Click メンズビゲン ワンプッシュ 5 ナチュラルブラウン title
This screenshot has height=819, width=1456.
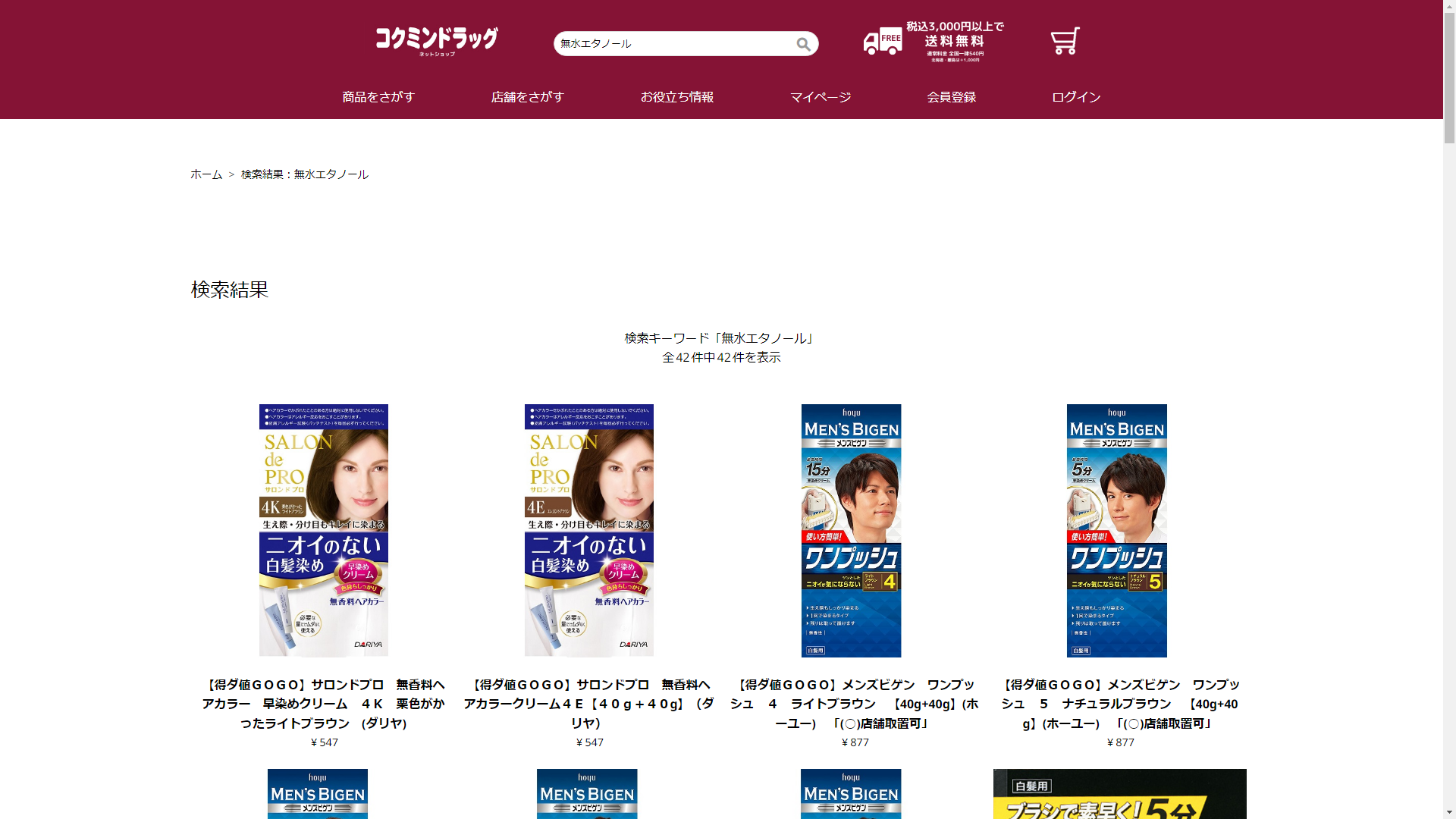pyautogui.click(x=1120, y=704)
